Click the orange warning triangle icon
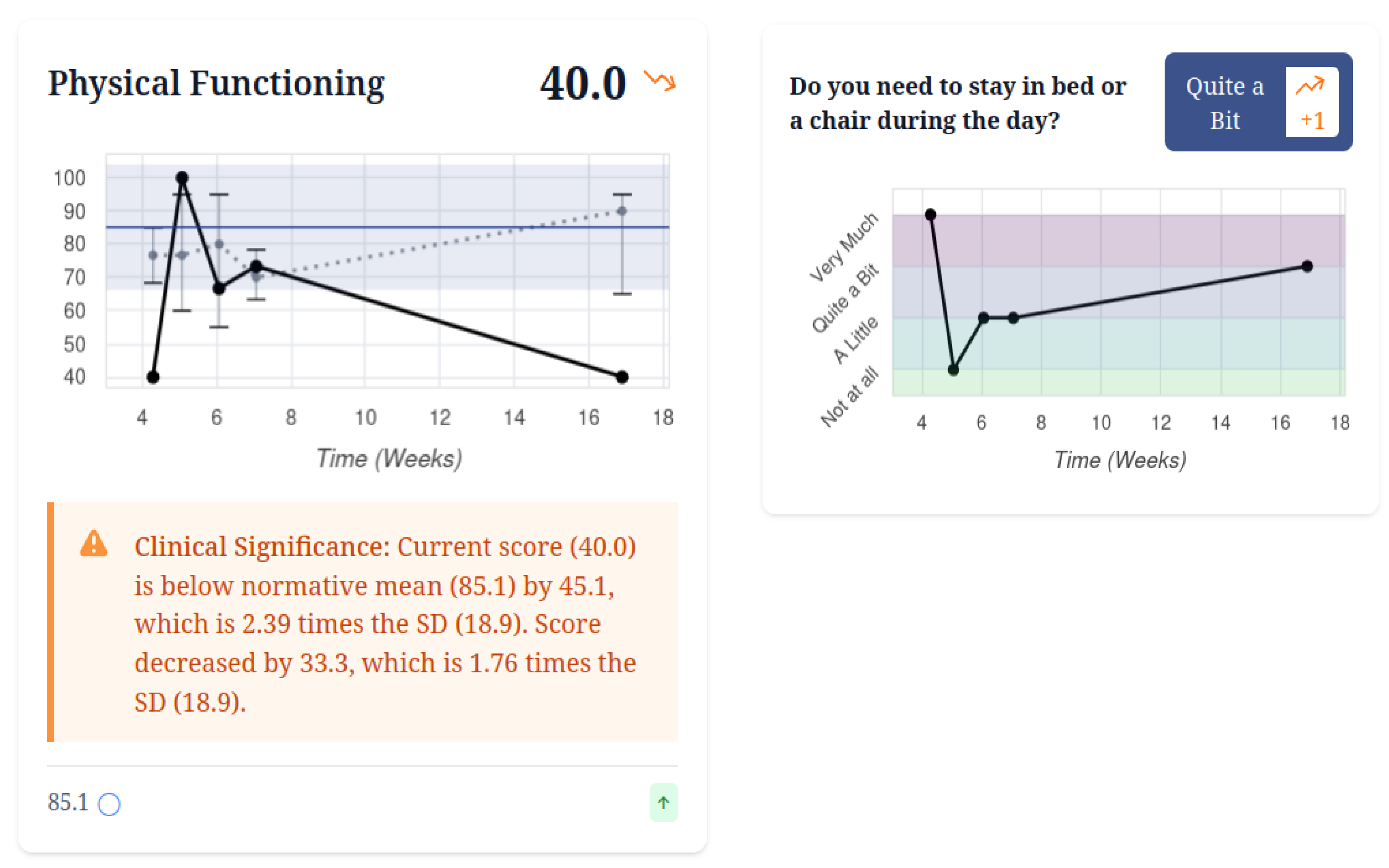Screen dimensions: 1389x868 point(94,544)
